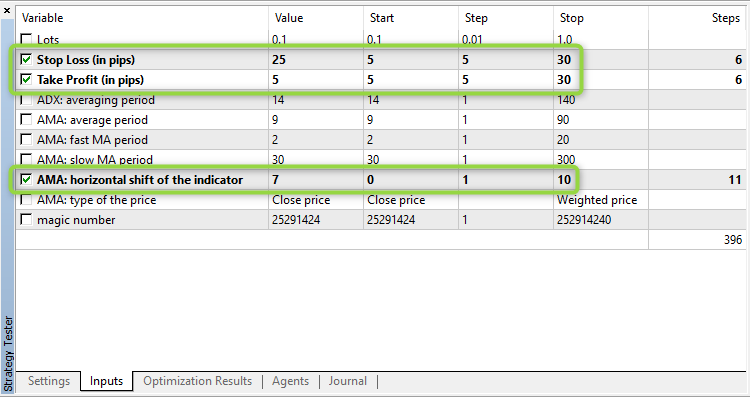
Task: Uncheck the Stop Loss (in pips) checkbox
Action: click(27, 60)
